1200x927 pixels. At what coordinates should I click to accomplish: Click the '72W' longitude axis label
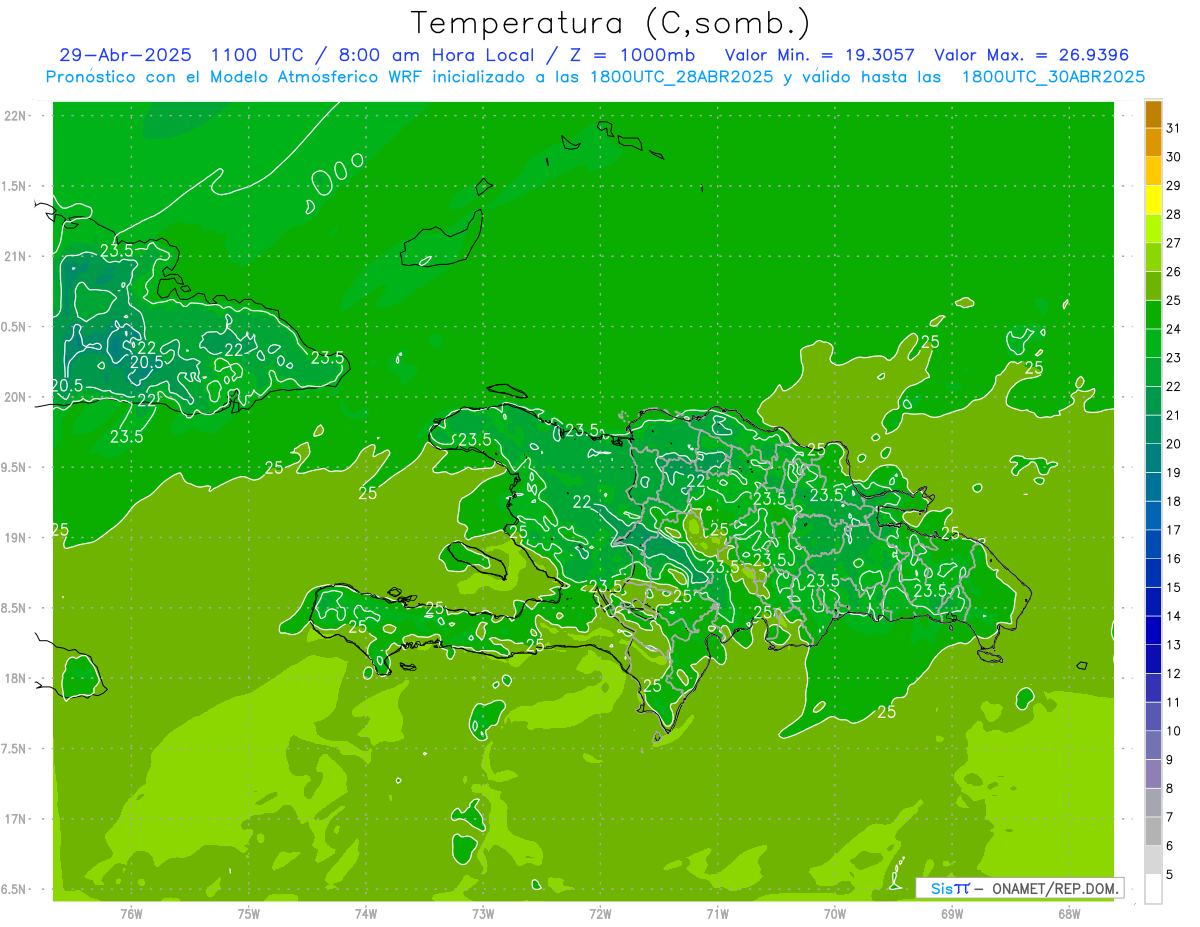(x=600, y=914)
